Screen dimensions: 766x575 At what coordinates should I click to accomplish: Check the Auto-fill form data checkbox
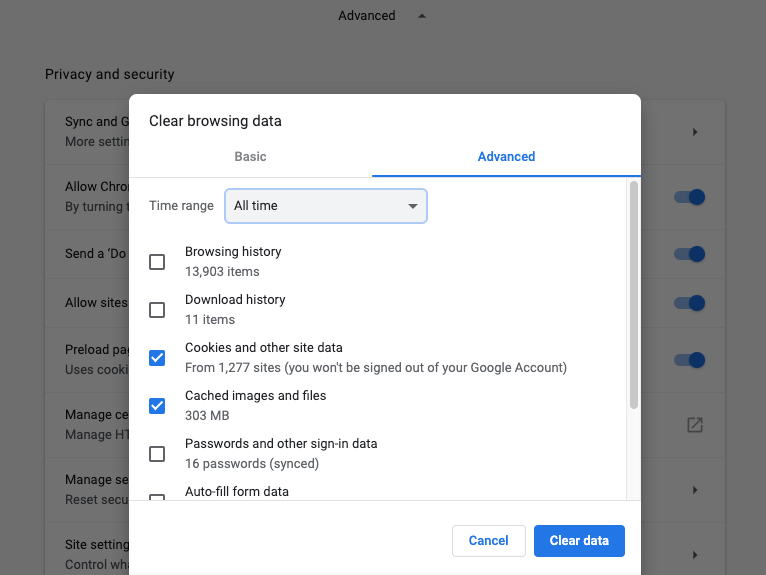(157, 496)
